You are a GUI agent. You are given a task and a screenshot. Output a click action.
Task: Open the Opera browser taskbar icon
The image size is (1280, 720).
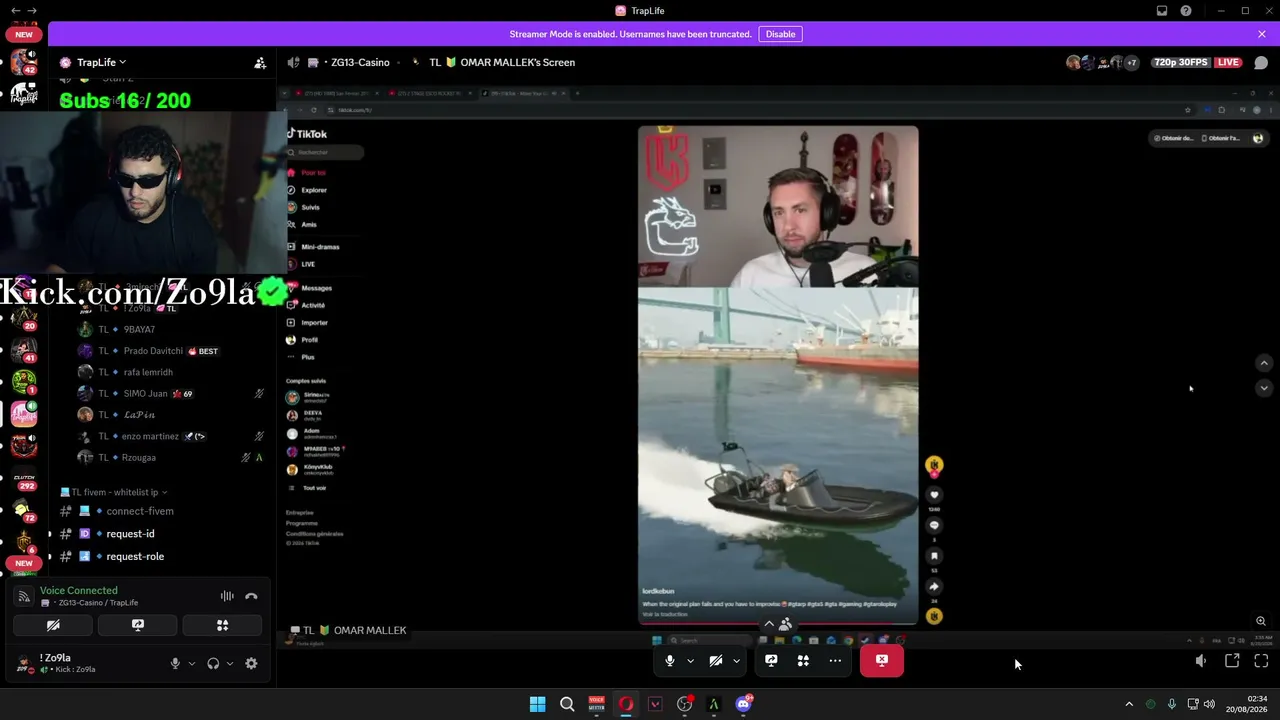pyautogui.click(x=626, y=704)
